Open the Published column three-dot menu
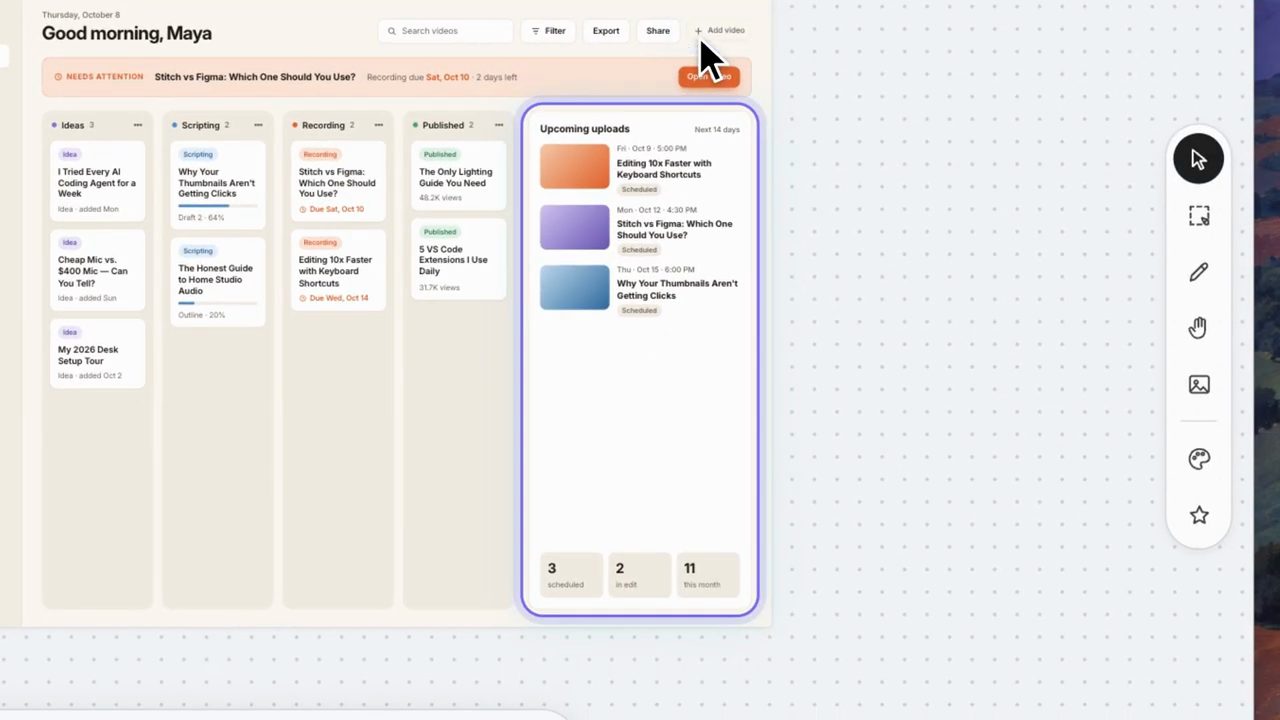Screen dimensions: 1280x720 (499, 125)
